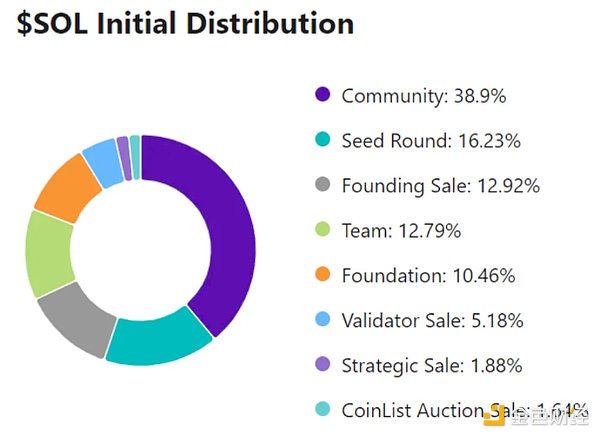600x437 pixels.
Task: Select the Founding Sale: 12.92% label
Action: [440, 186]
